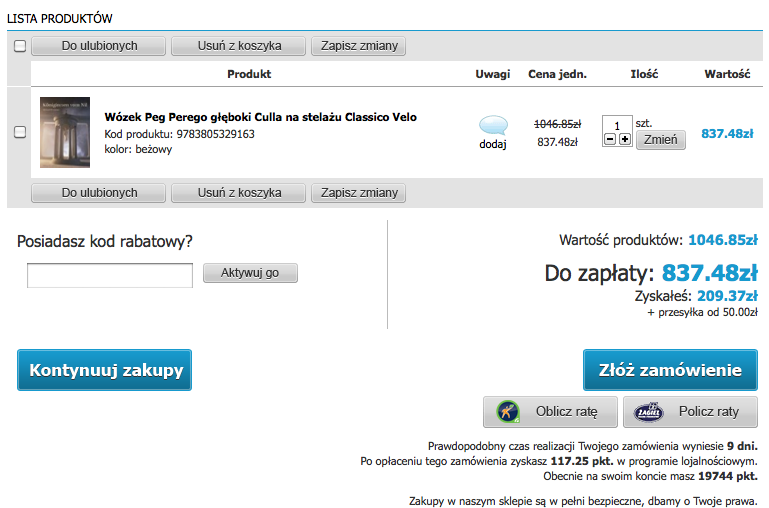This screenshot has height=508, width=769.
Task: Click product code 9783805329163 text
Action: [216, 134]
